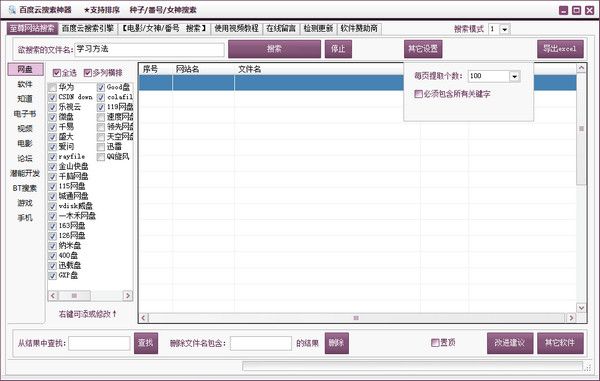
Task: Select the 网盘 category
Action: (25, 69)
